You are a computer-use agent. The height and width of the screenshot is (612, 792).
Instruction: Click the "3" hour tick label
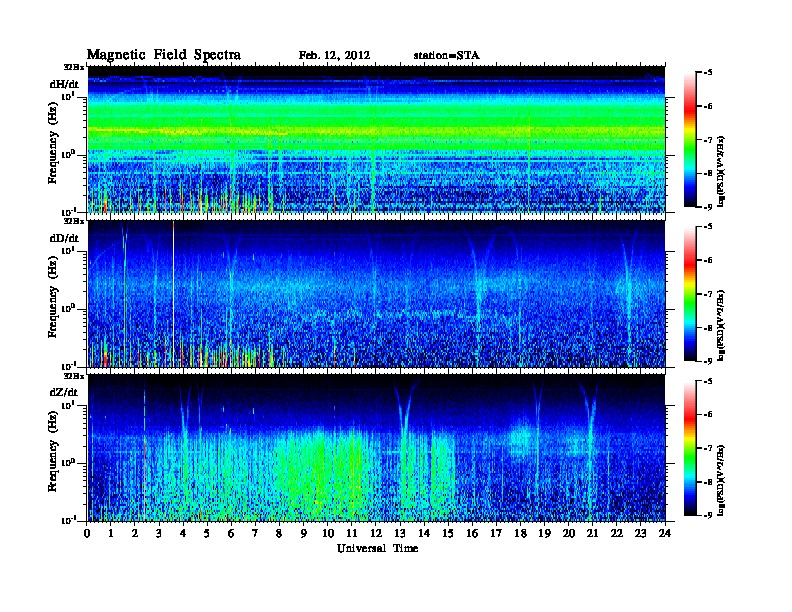[x=159, y=533]
